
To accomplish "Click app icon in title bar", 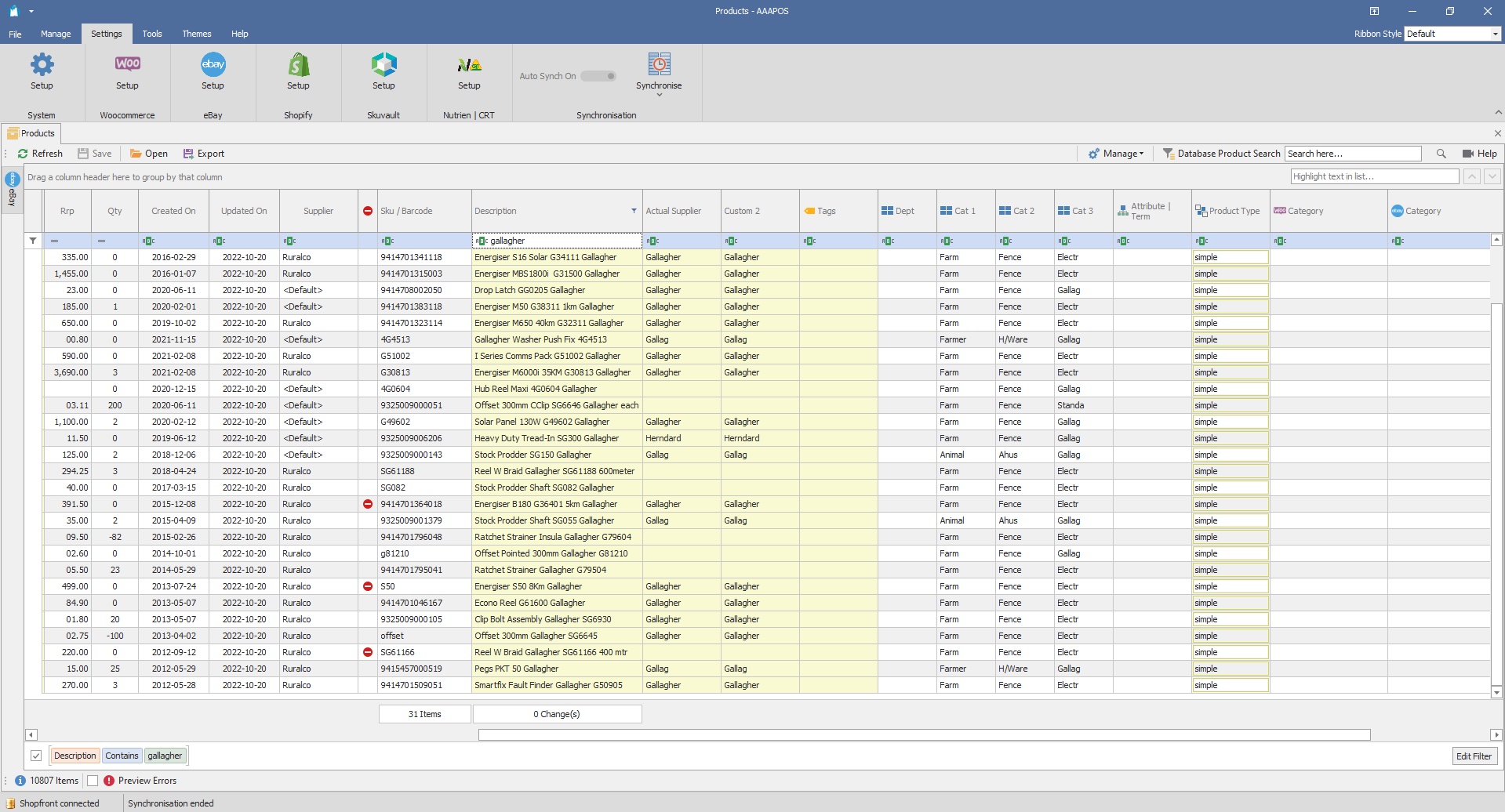I will coord(13,11).
